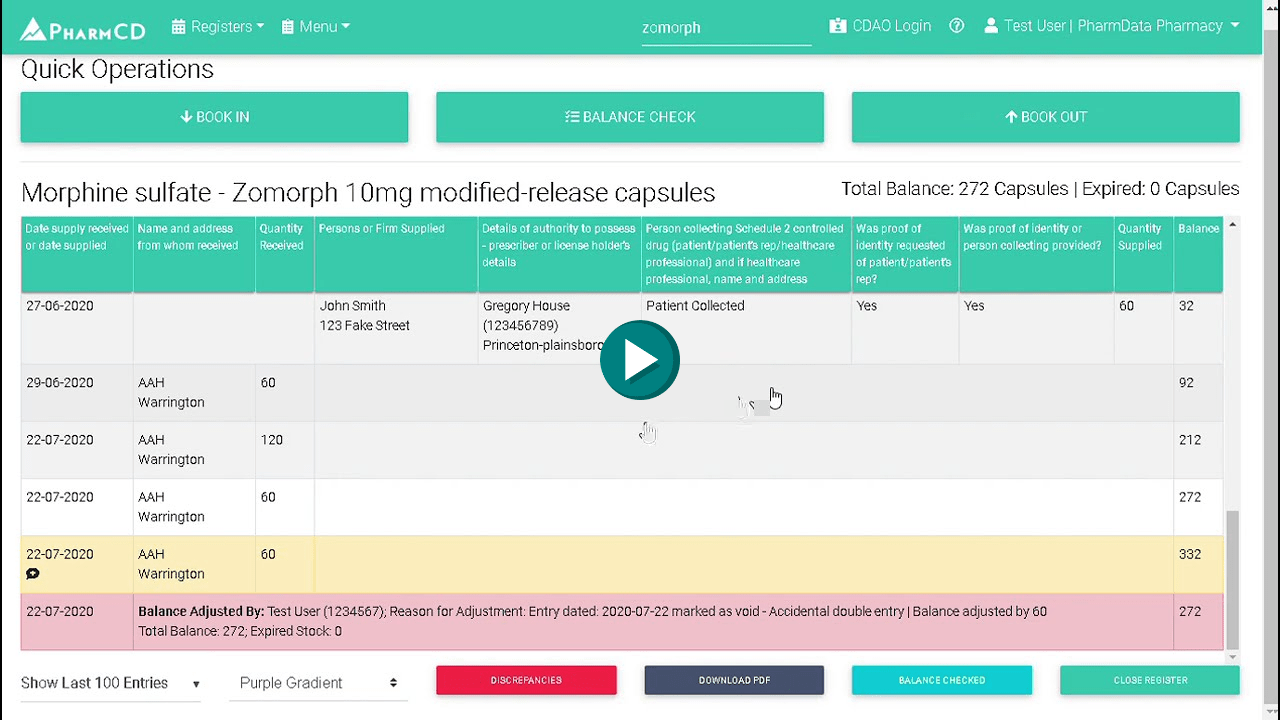This screenshot has width=1280, height=720.
Task: Click the 'Person collecting Schedule 2' column header
Action: 746,254
